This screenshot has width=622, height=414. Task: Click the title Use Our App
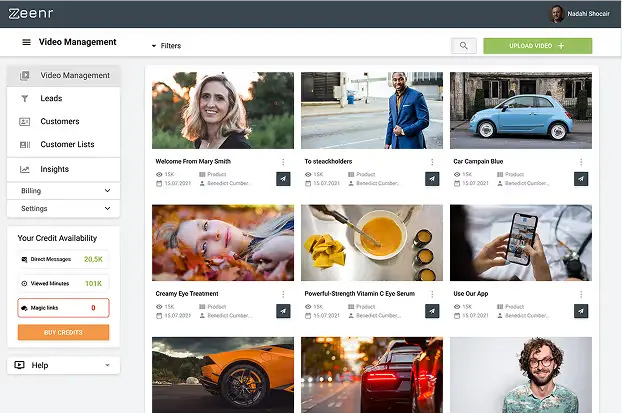[x=471, y=294]
